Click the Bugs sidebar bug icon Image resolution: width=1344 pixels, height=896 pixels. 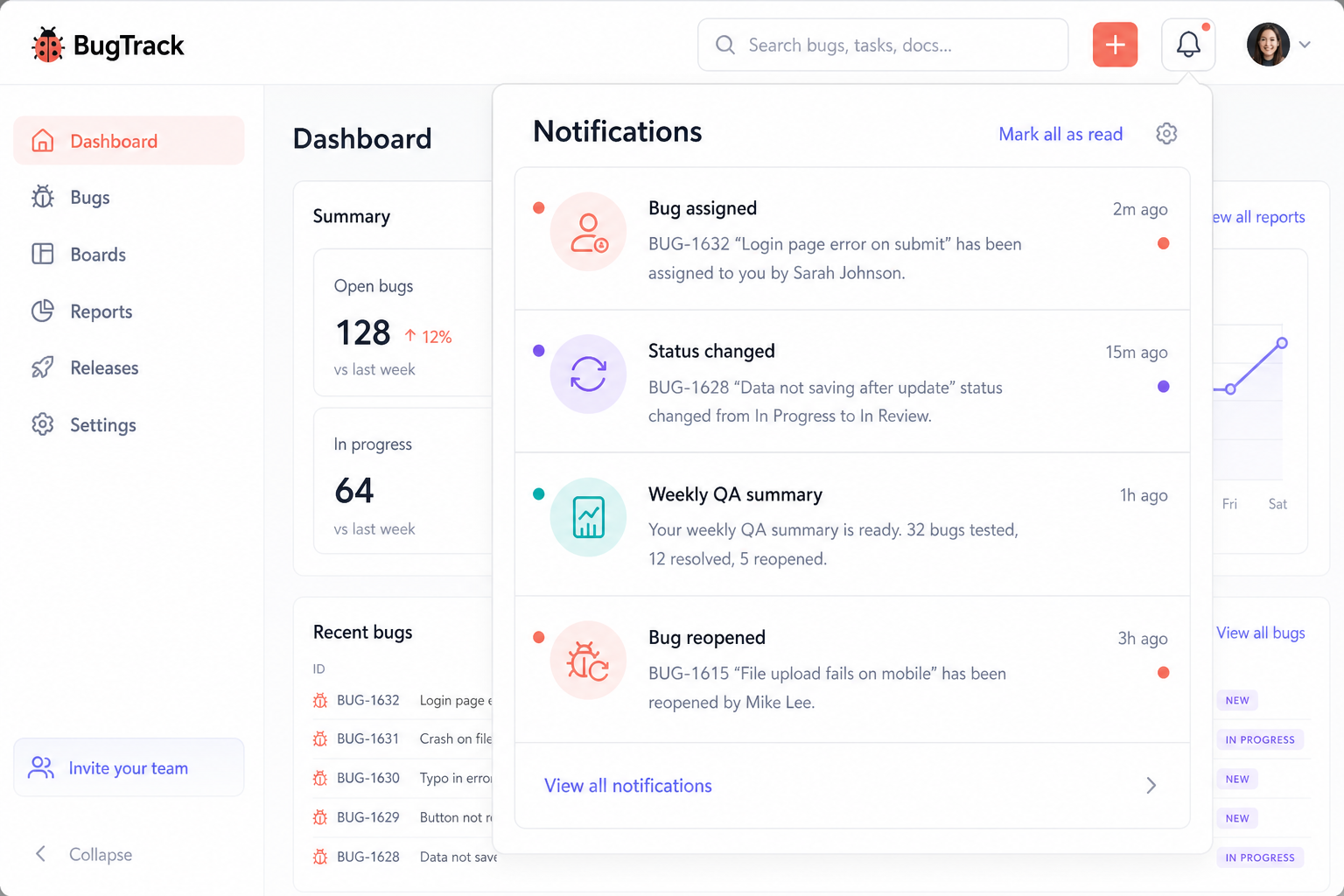pos(42,197)
